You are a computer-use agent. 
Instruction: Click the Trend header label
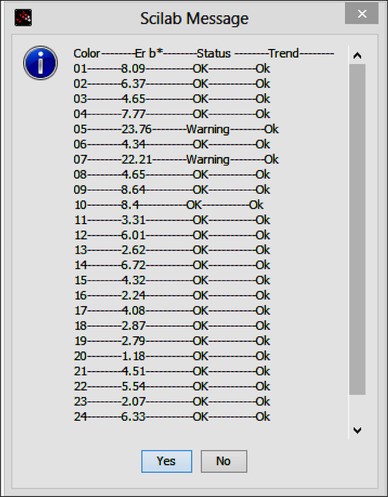[x=284, y=53]
